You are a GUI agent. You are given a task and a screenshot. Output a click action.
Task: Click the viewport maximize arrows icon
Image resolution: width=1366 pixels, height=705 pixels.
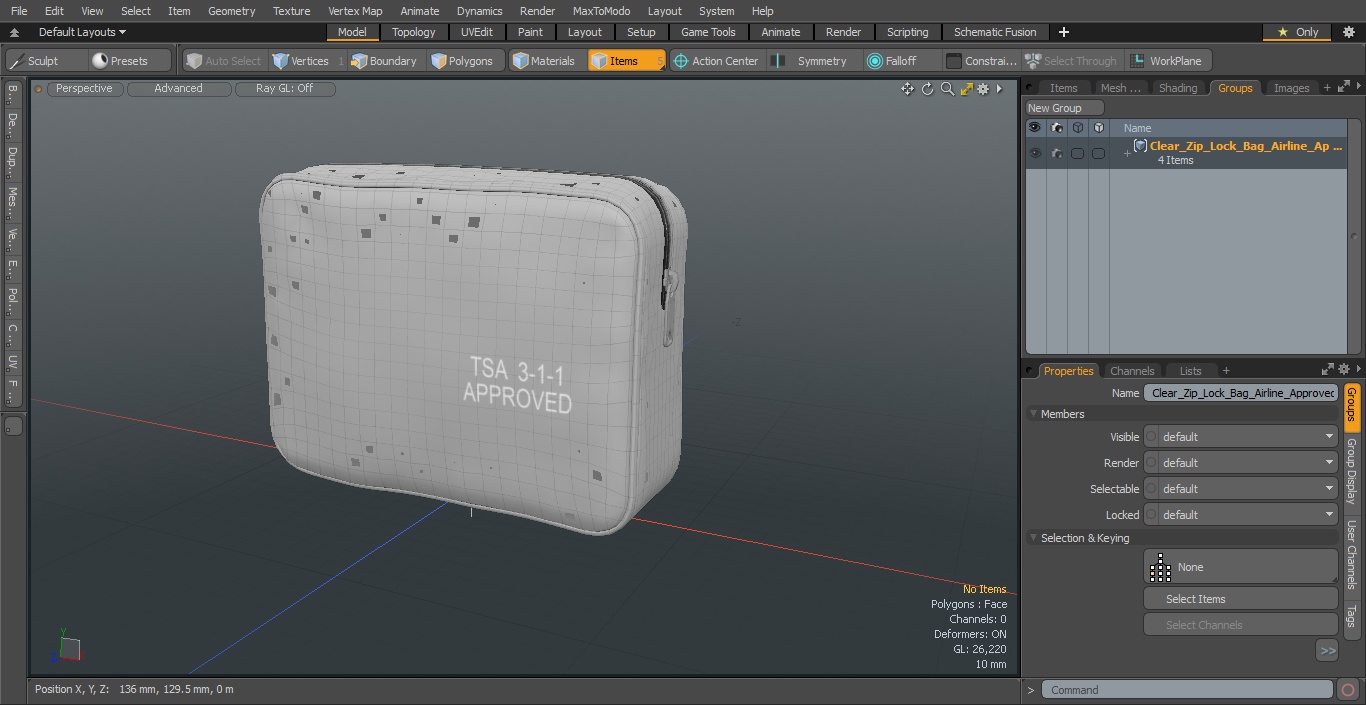tap(966, 89)
